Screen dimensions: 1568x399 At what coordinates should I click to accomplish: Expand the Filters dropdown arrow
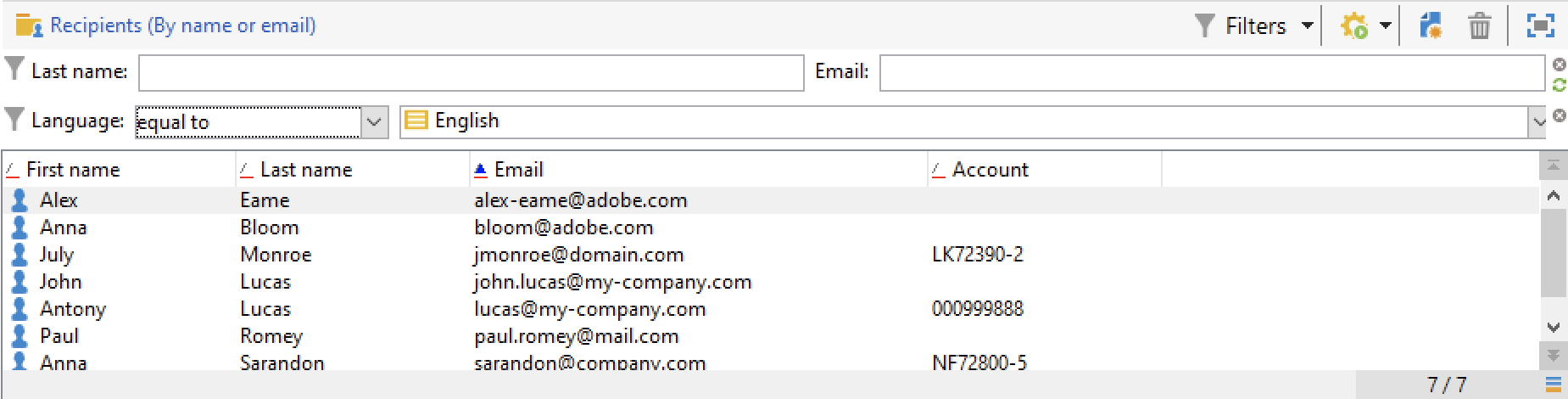pos(1307,25)
